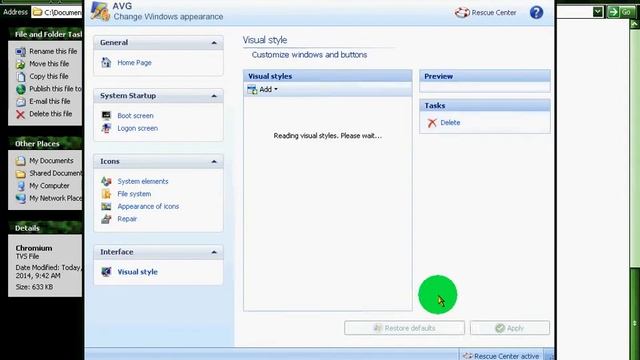Open the Logon screen link
This screenshot has height=360, width=640.
tap(138, 128)
